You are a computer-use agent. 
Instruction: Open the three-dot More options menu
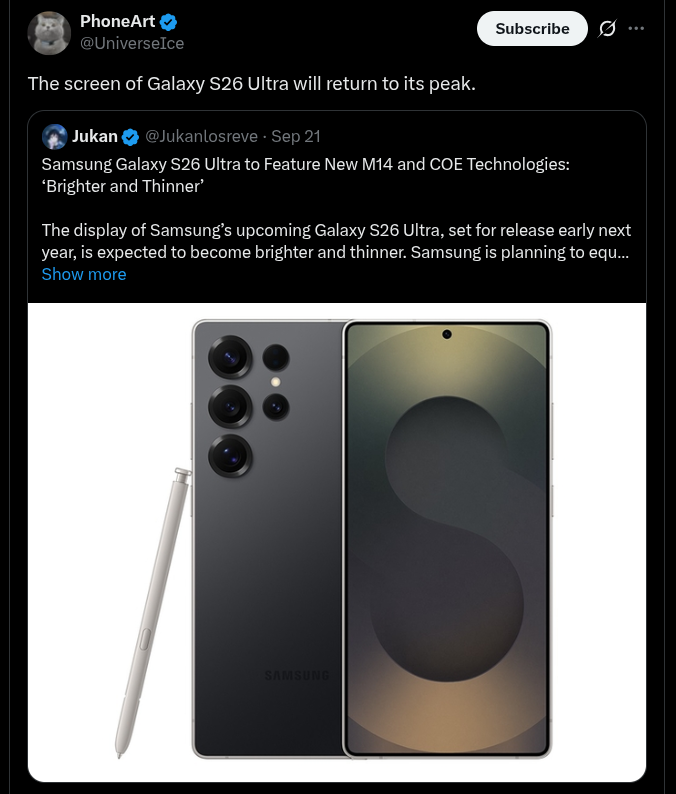click(636, 28)
